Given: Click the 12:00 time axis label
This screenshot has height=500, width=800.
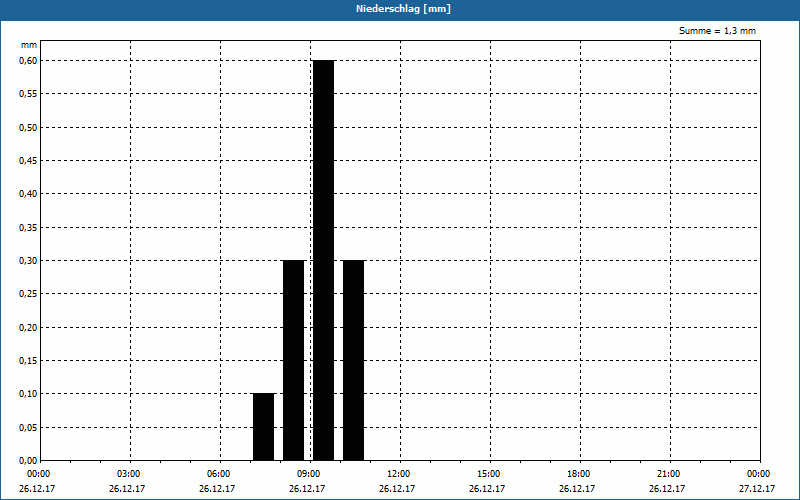Looking at the screenshot, I should point(398,474).
